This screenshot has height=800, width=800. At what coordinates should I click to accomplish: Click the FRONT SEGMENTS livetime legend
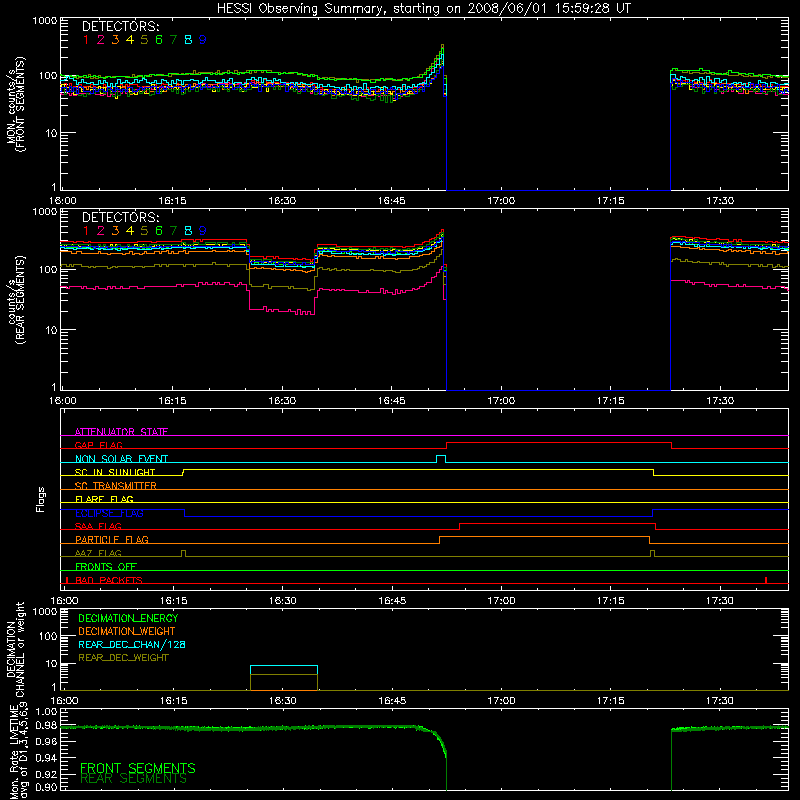(x=138, y=767)
